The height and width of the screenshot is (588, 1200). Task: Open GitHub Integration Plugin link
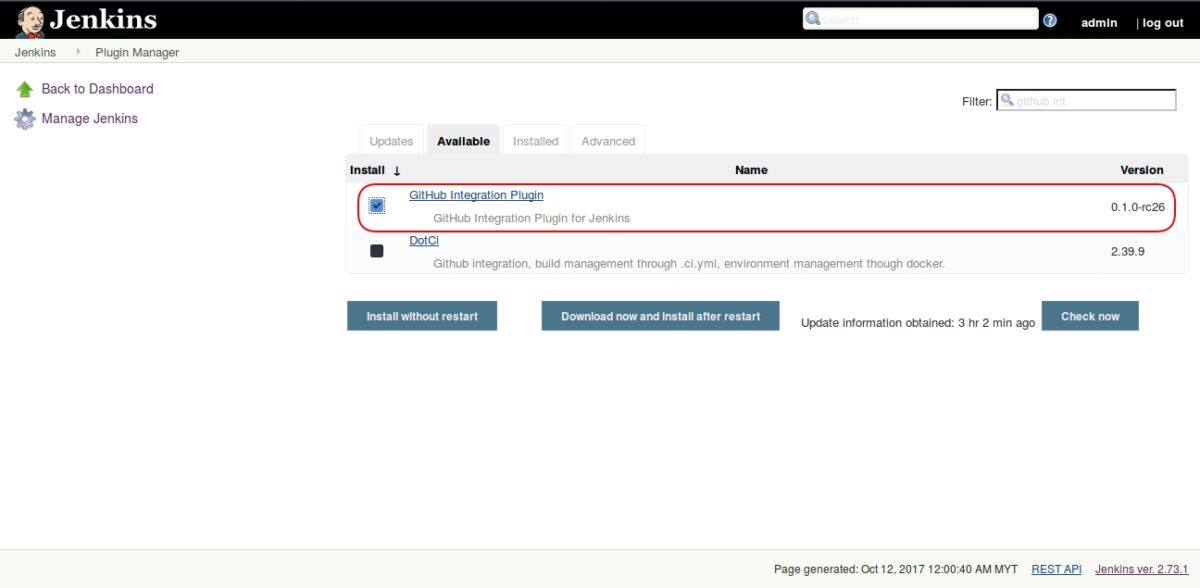(x=476, y=195)
